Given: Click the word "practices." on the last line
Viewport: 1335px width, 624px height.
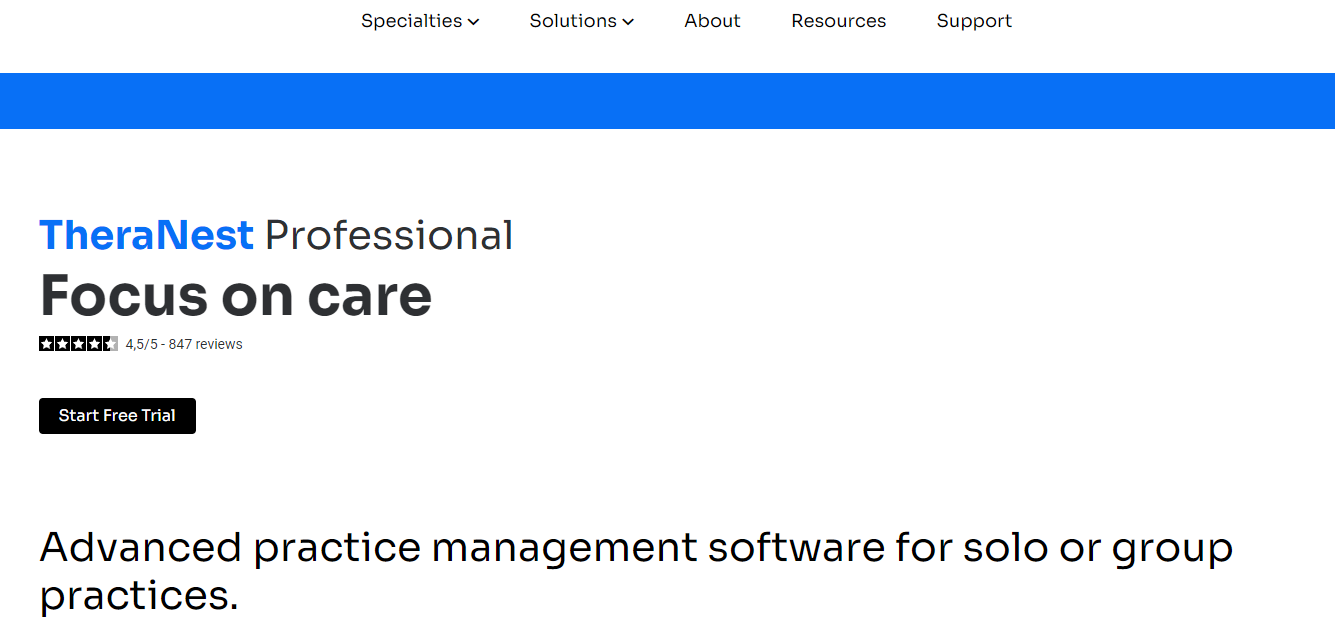Looking at the screenshot, I should coord(139,596).
